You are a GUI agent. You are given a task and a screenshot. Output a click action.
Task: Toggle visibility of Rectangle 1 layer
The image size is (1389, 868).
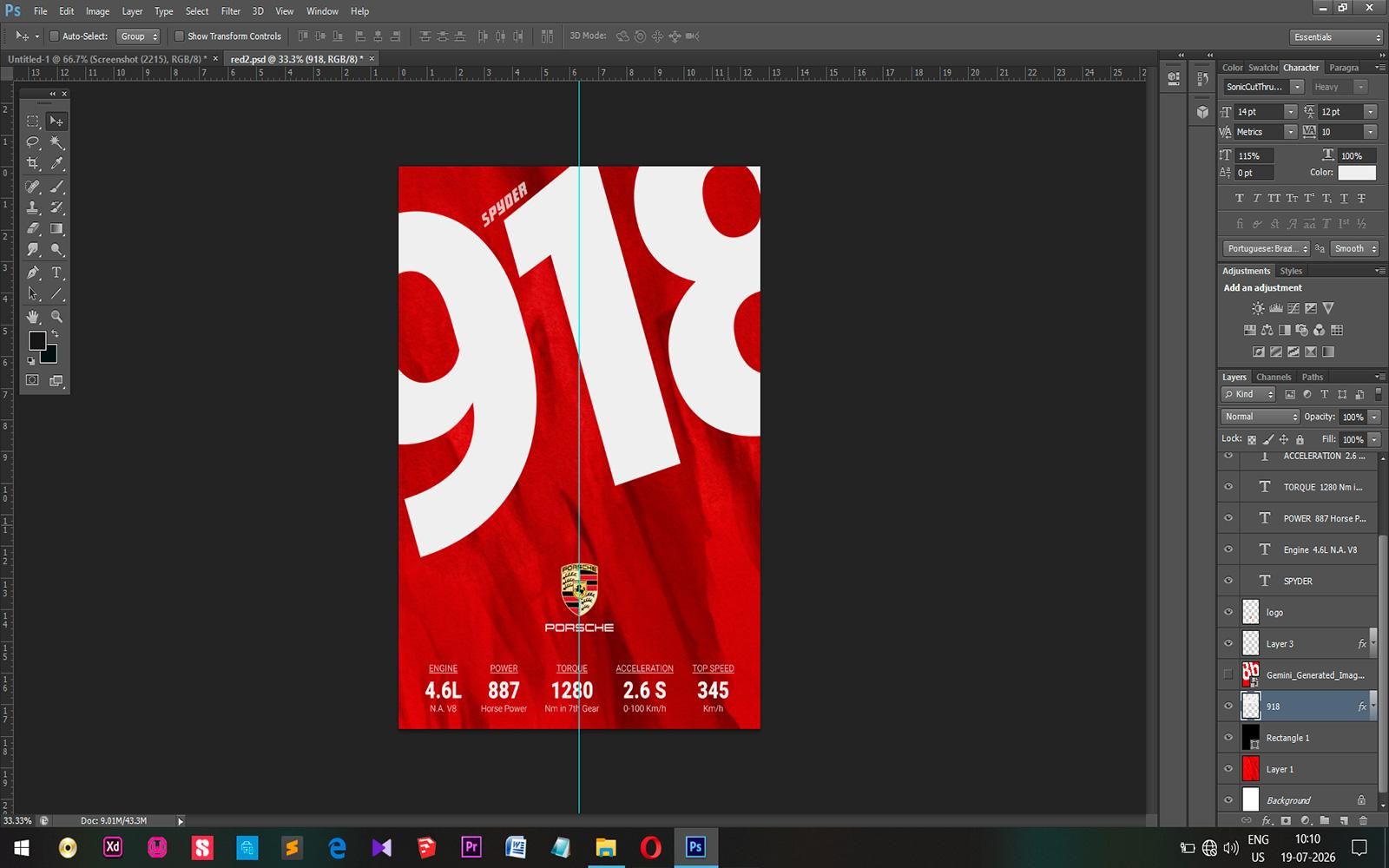coord(1228,738)
